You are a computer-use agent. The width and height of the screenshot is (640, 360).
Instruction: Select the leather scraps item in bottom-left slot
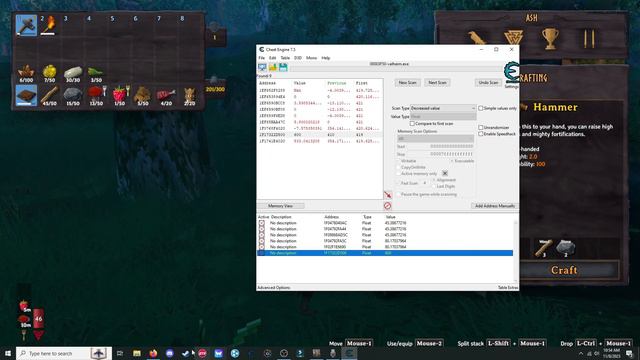point(26,96)
